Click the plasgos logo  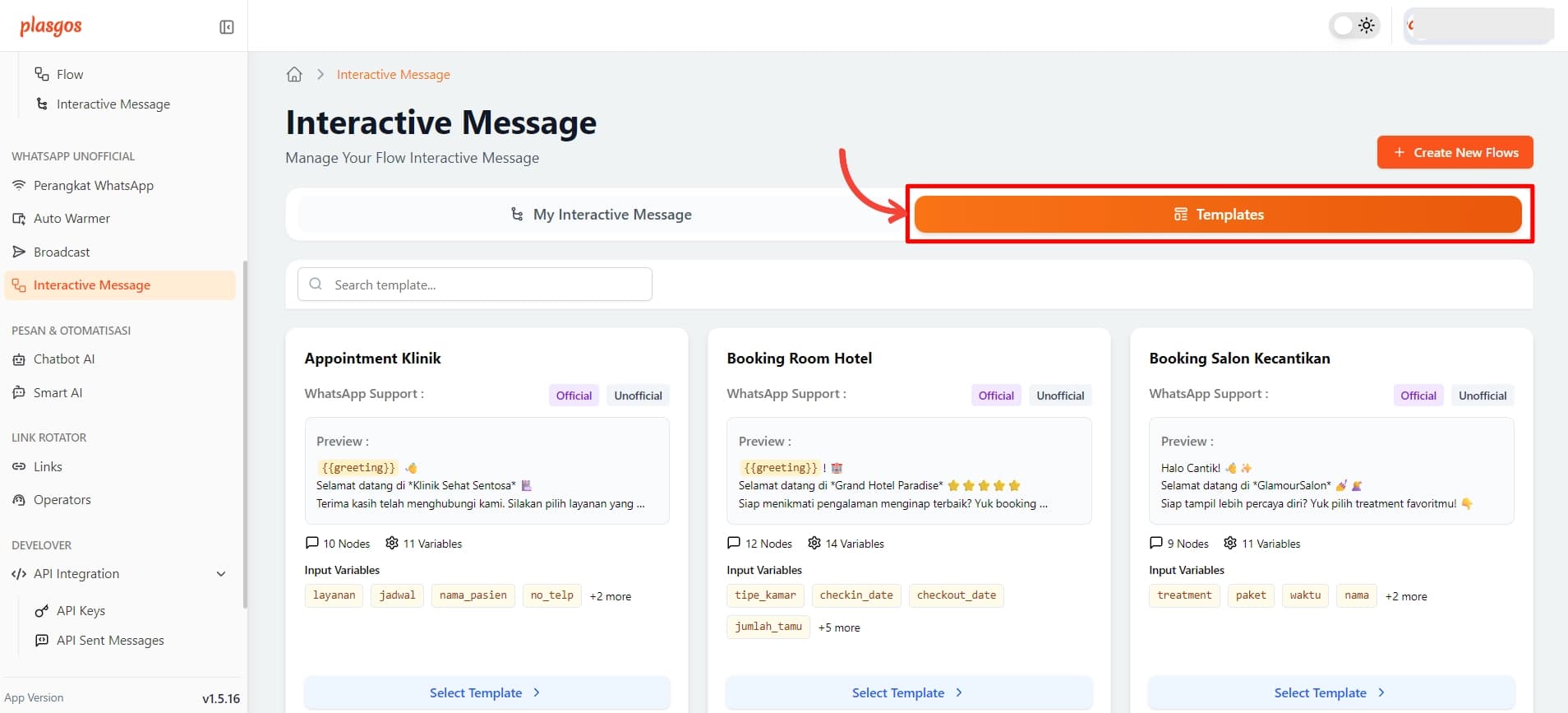[x=51, y=26]
